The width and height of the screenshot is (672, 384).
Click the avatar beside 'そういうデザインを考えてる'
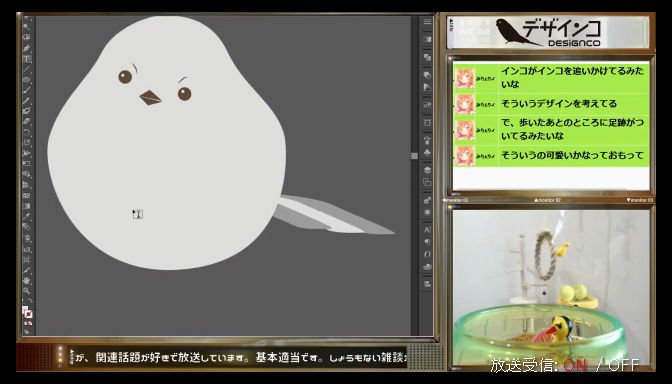click(465, 104)
